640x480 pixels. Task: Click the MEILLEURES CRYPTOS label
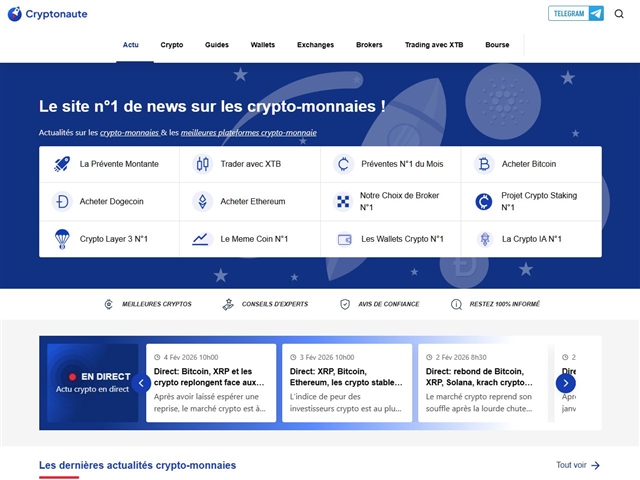click(157, 304)
